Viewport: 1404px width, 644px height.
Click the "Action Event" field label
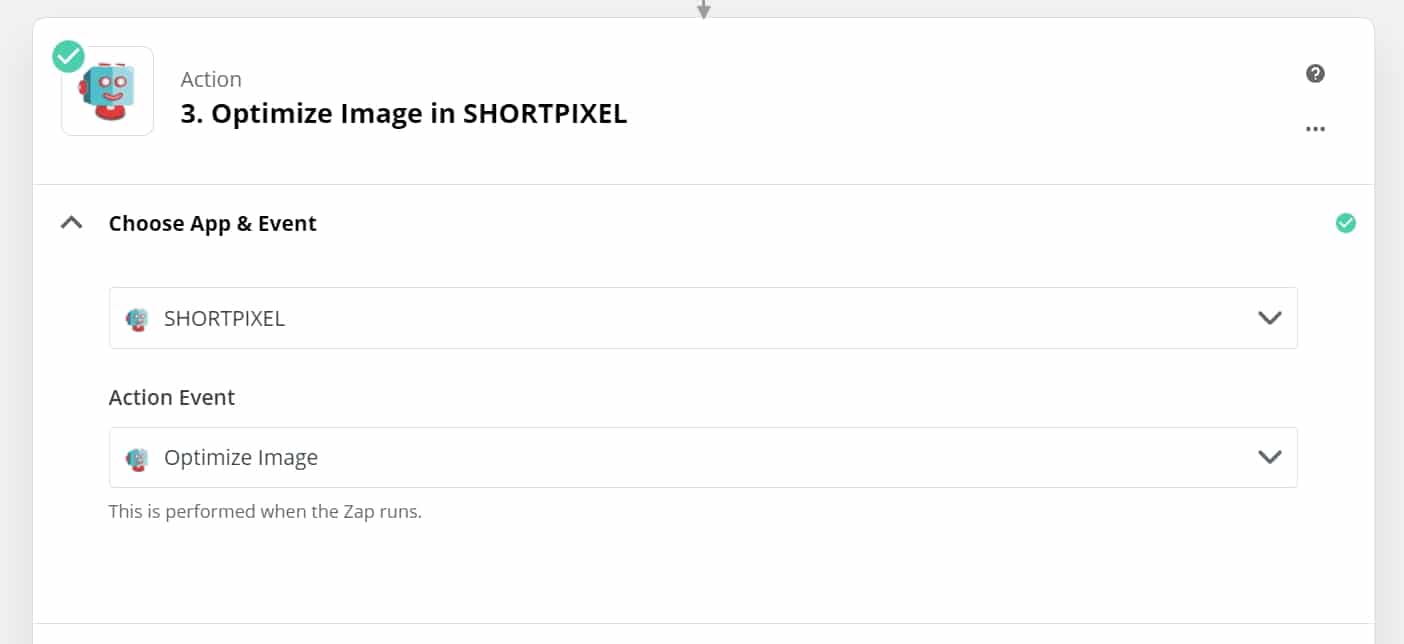[x=172, y=397]
